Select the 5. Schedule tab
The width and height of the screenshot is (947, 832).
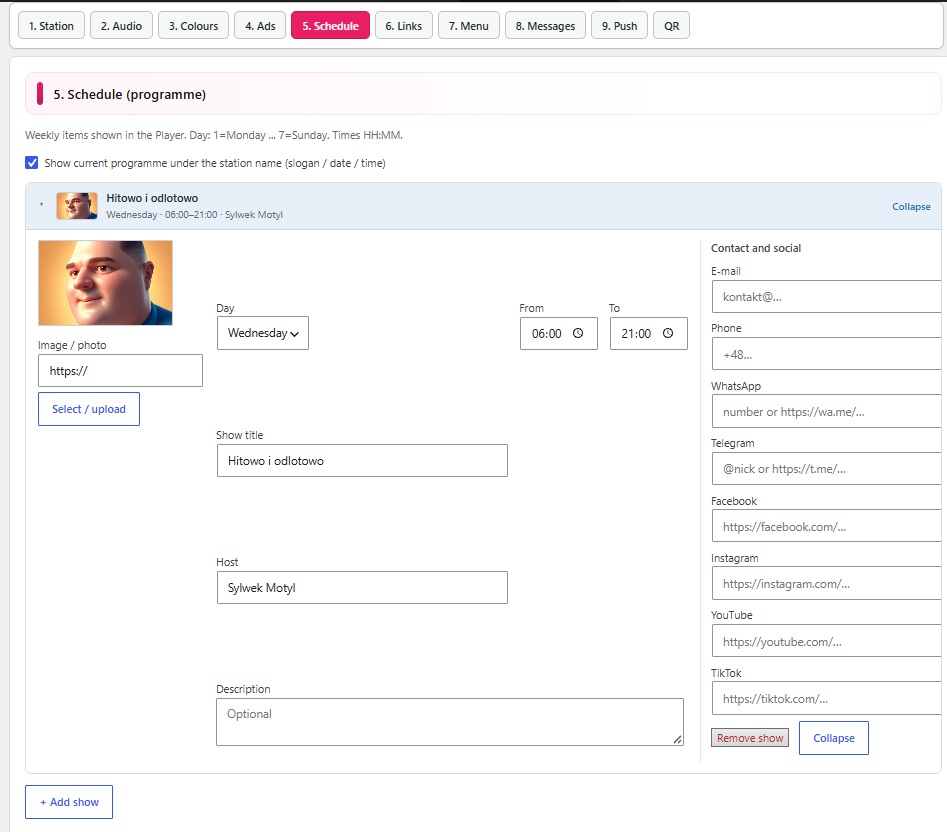pyautogui.click(x=330, y=26)
